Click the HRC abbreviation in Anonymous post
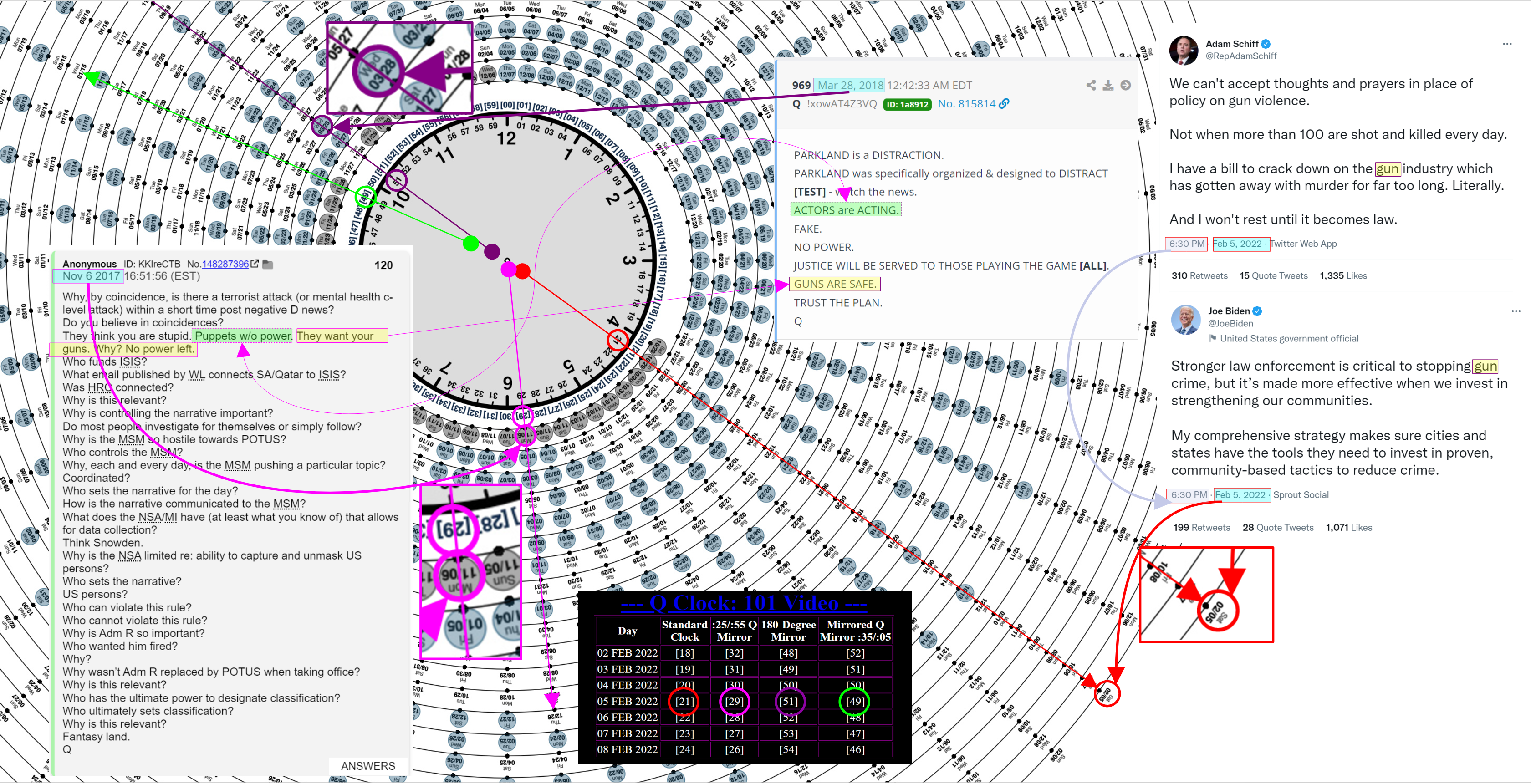This screenshot has width=1531, height=784. tap(100, 387)
